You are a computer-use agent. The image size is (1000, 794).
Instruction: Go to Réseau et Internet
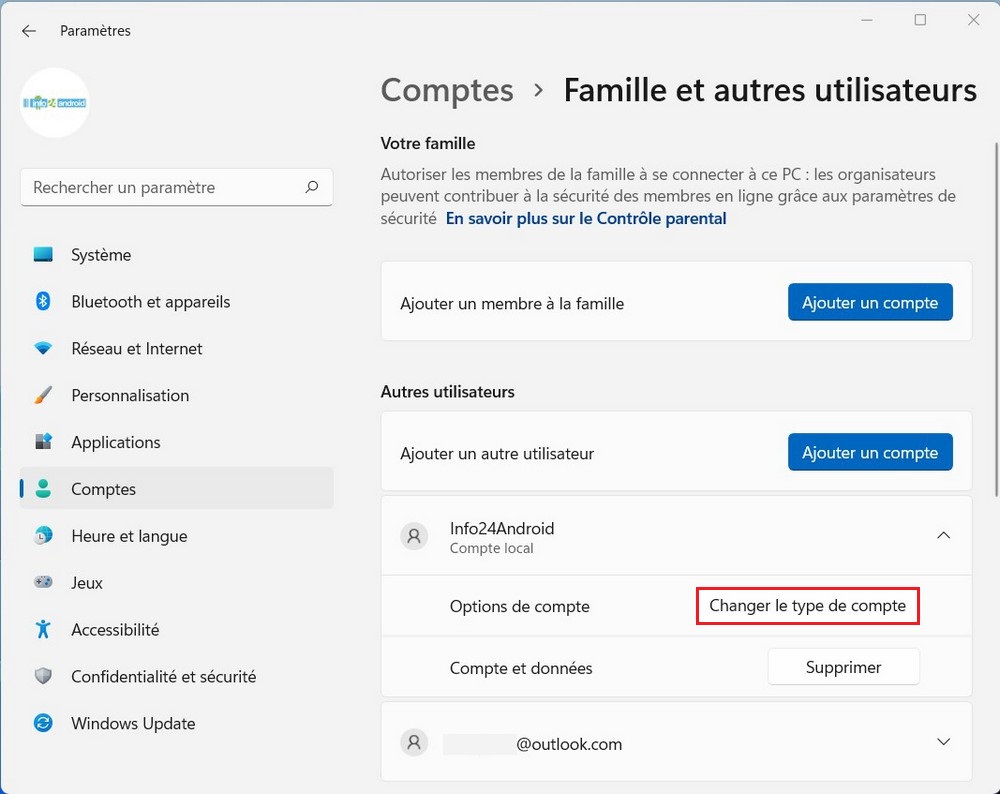(177, 348)
